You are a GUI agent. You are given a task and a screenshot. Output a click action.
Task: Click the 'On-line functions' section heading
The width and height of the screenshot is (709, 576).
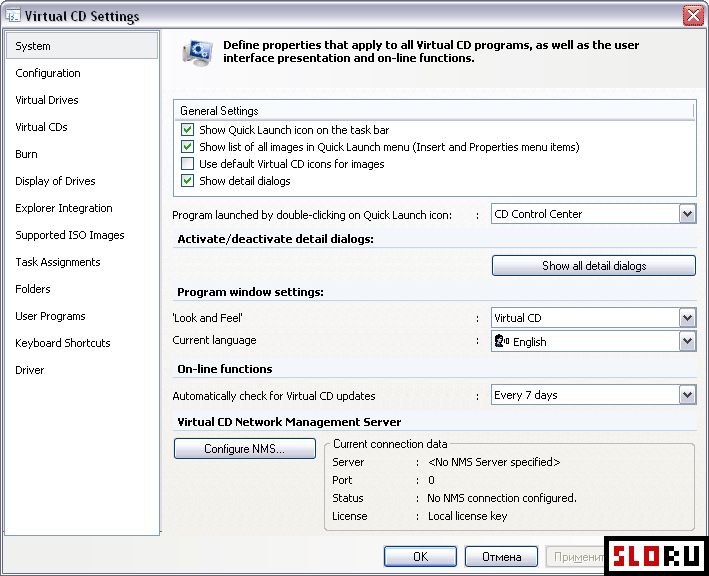tap(225, 369)
